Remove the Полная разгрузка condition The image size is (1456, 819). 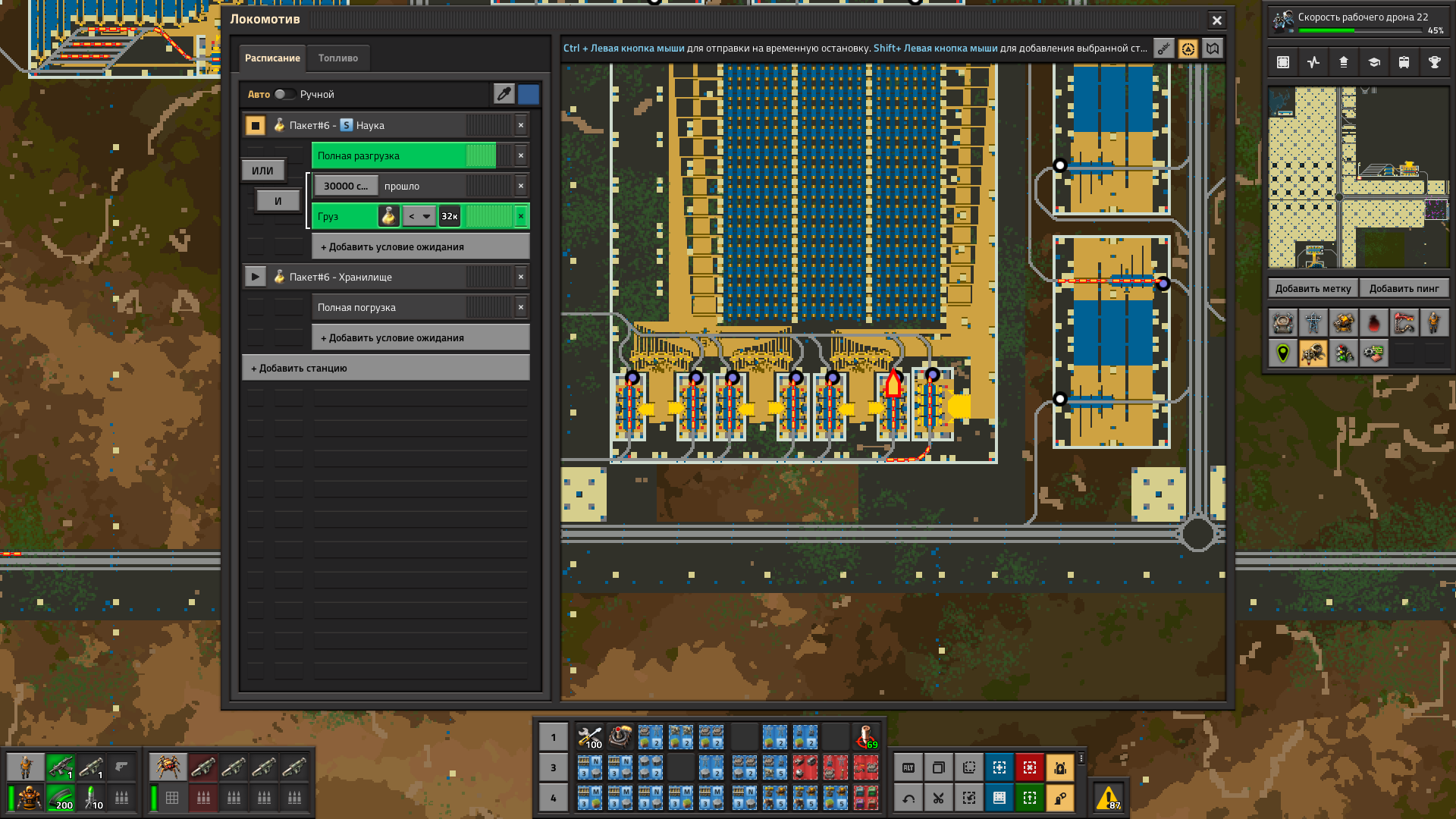pyautogui.click(x=521, y=155)
